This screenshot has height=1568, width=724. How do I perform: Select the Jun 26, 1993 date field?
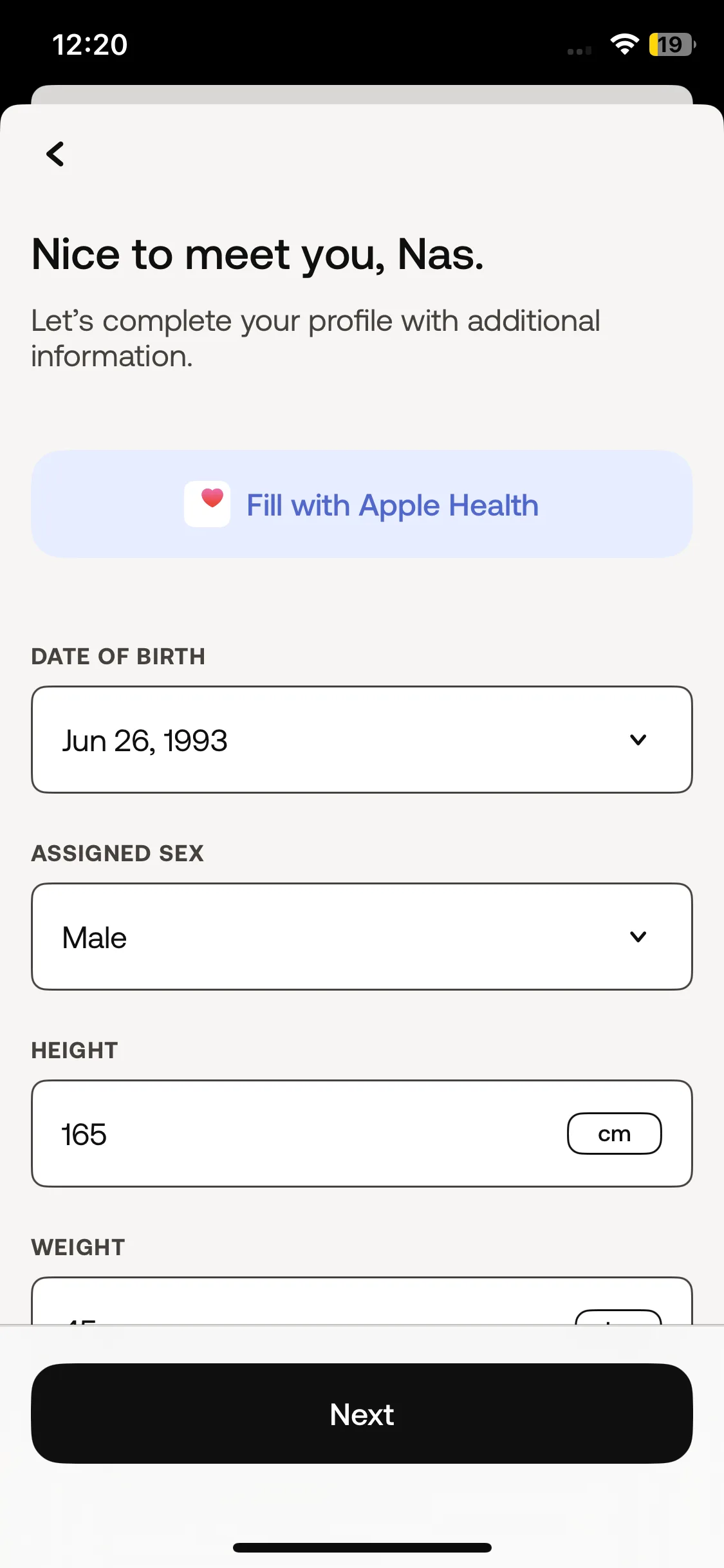[x=362, y=740]
